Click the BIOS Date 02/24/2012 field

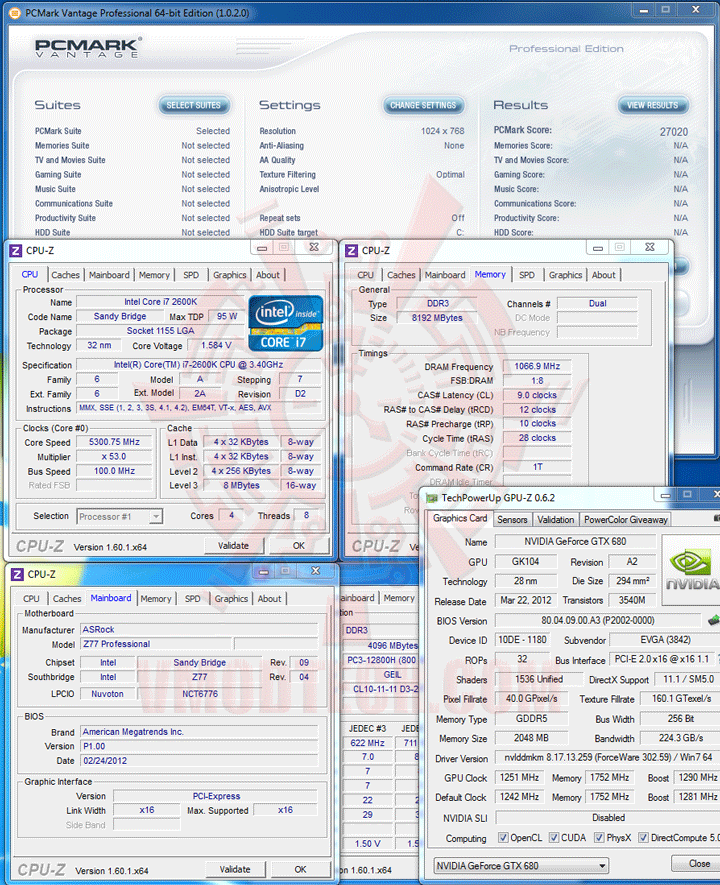point(199,761)
